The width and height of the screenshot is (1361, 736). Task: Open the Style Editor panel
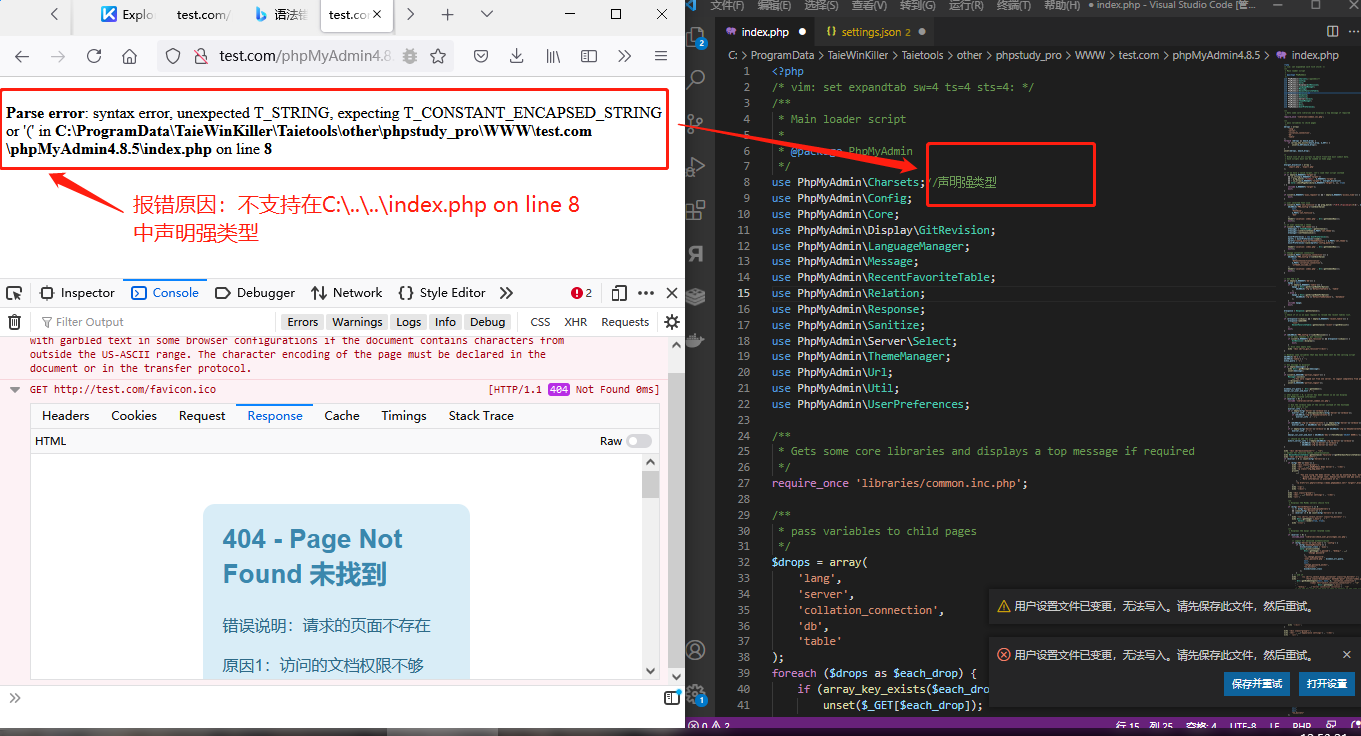click(441, 293)
